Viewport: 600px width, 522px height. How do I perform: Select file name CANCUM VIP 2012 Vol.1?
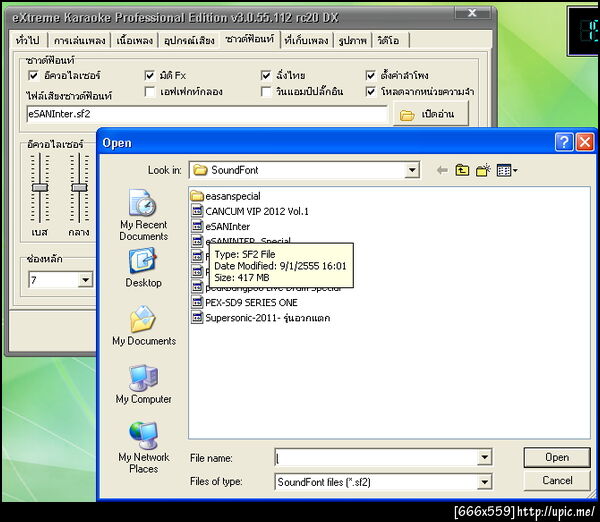257,211
